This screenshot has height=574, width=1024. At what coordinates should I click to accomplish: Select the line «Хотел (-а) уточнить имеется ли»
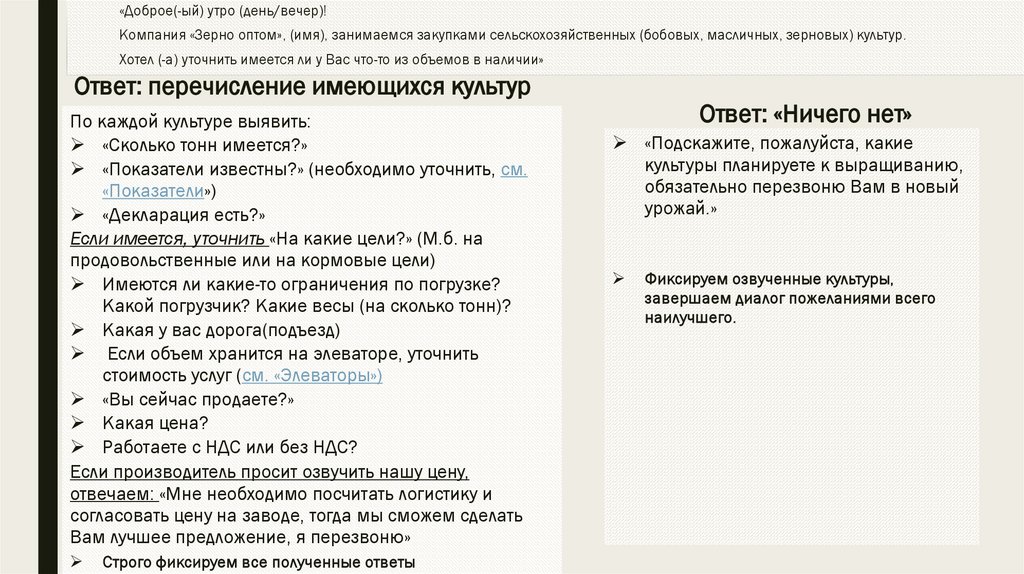coord(331,59)
